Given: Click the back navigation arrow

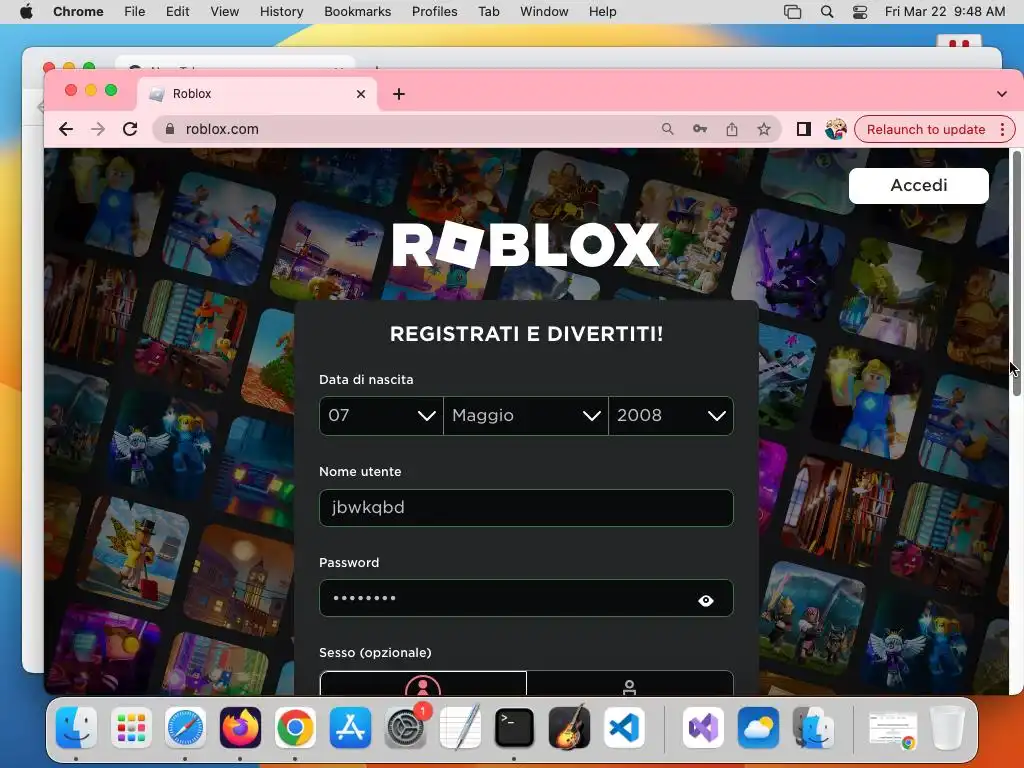Looking at the screenshot, I should (66, 129).
